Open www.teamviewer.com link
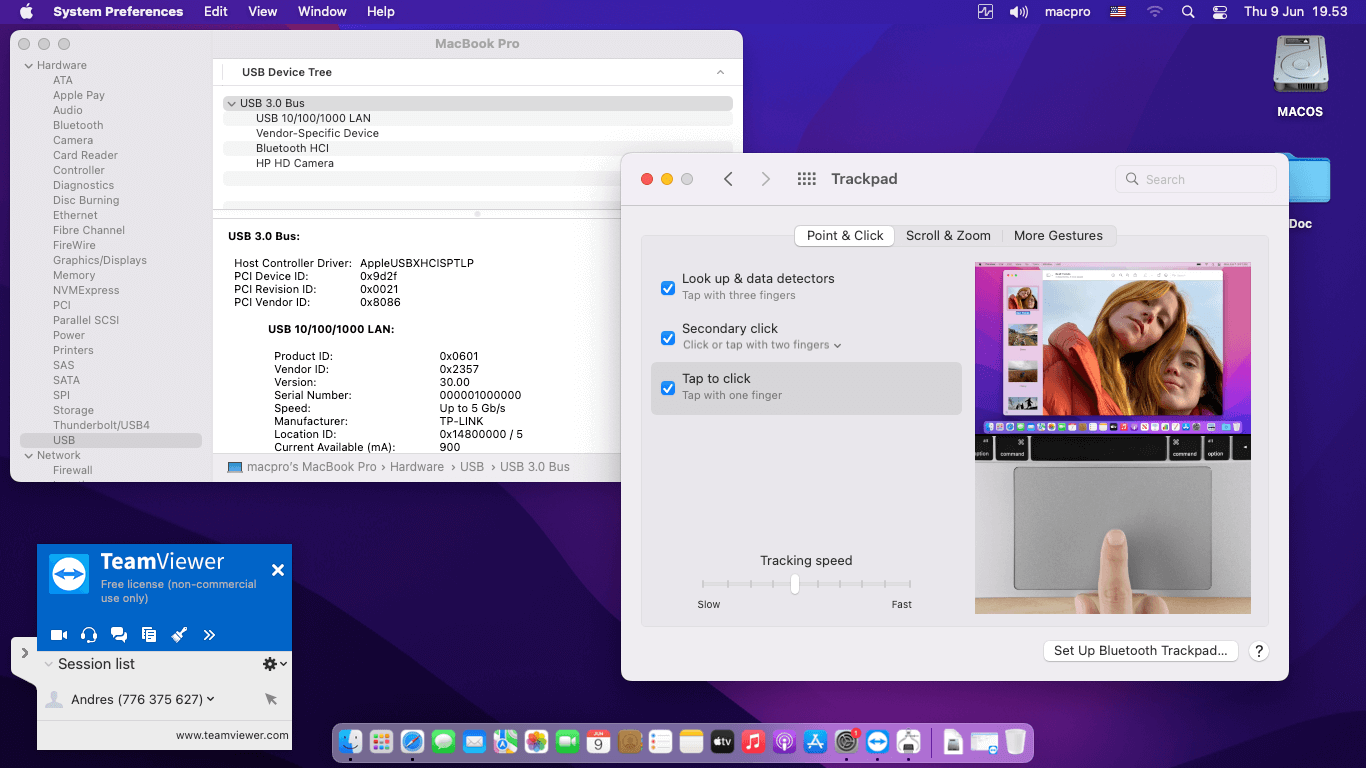Screen dimensions: 1366x768 232,735
